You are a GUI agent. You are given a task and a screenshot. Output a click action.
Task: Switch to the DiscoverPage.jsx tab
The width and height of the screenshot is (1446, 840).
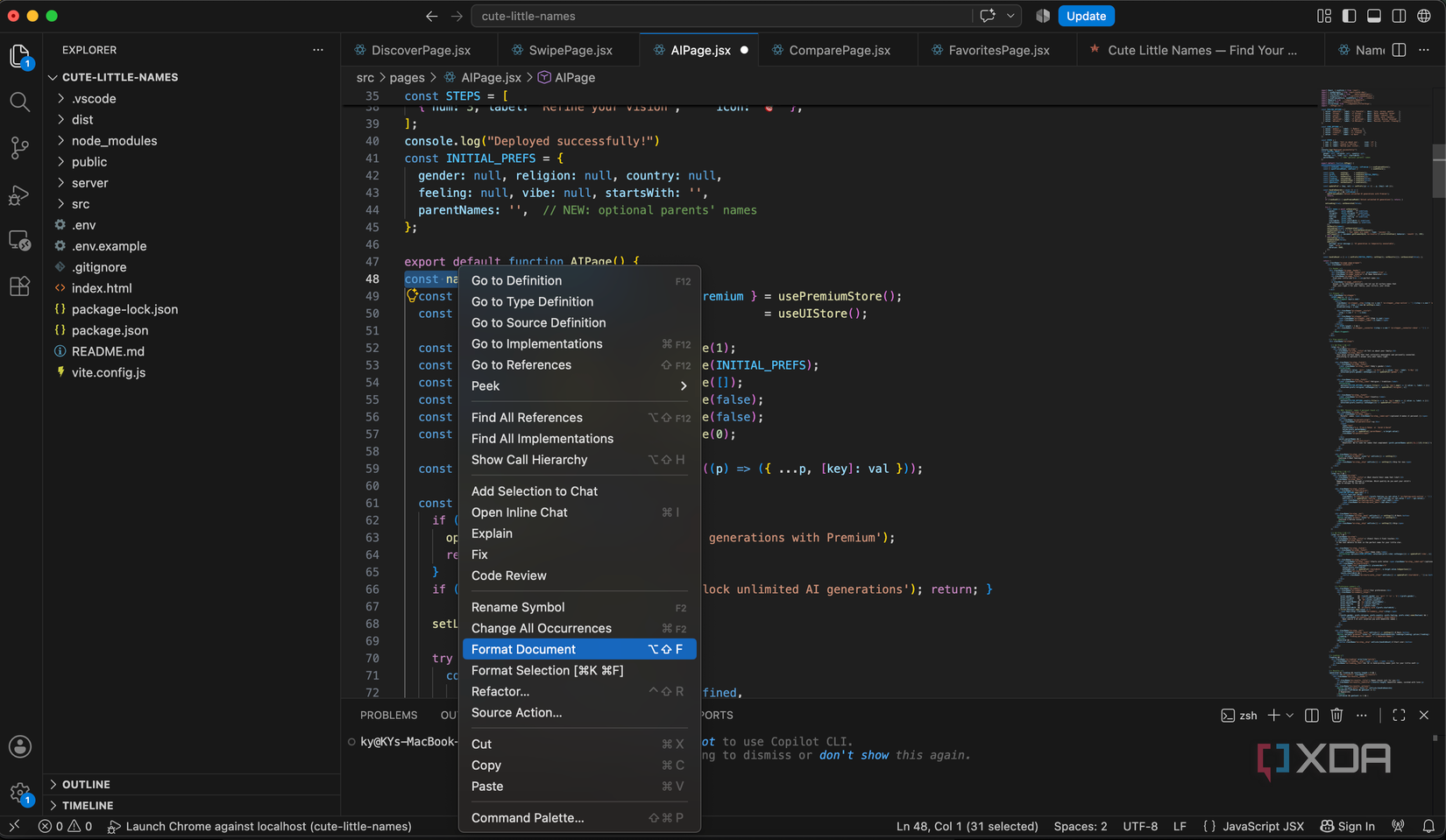pos(421,50)
